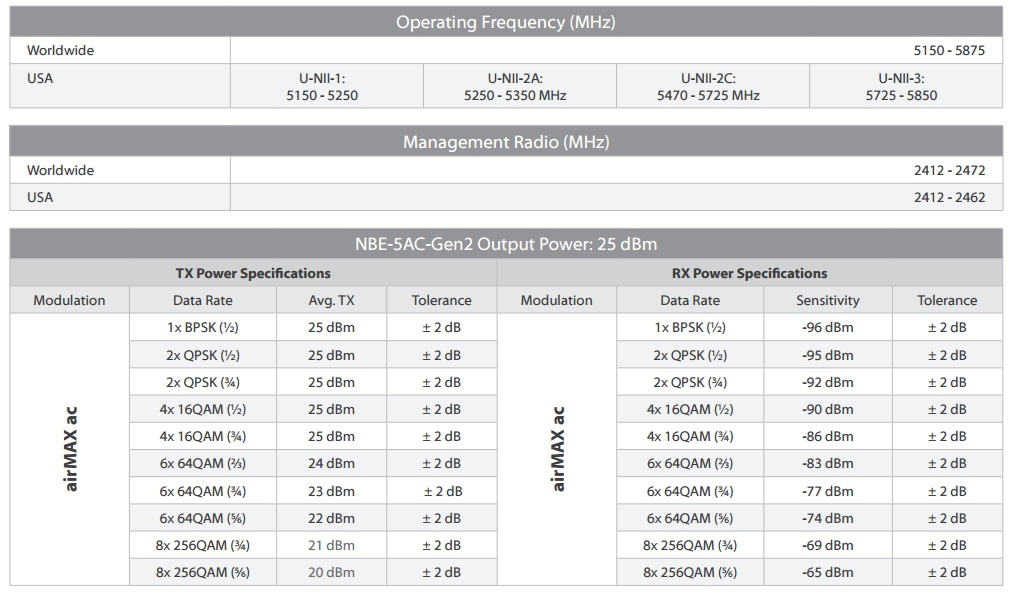Click the '2412 - 2472' value
1015x600 pixels.
click(x=949, y=170)
